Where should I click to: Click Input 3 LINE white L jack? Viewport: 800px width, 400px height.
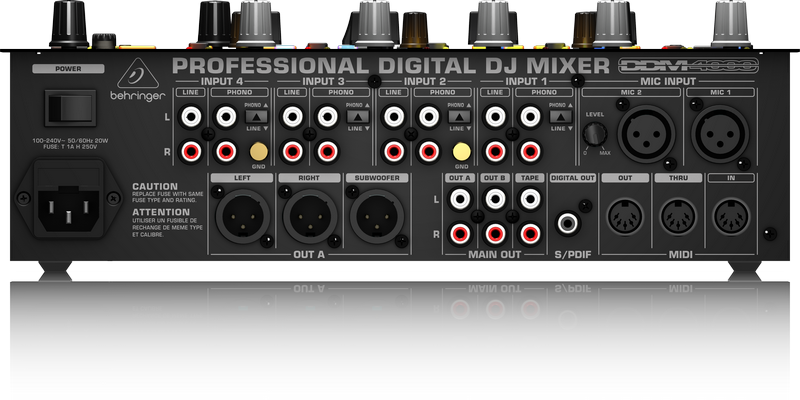292,117
